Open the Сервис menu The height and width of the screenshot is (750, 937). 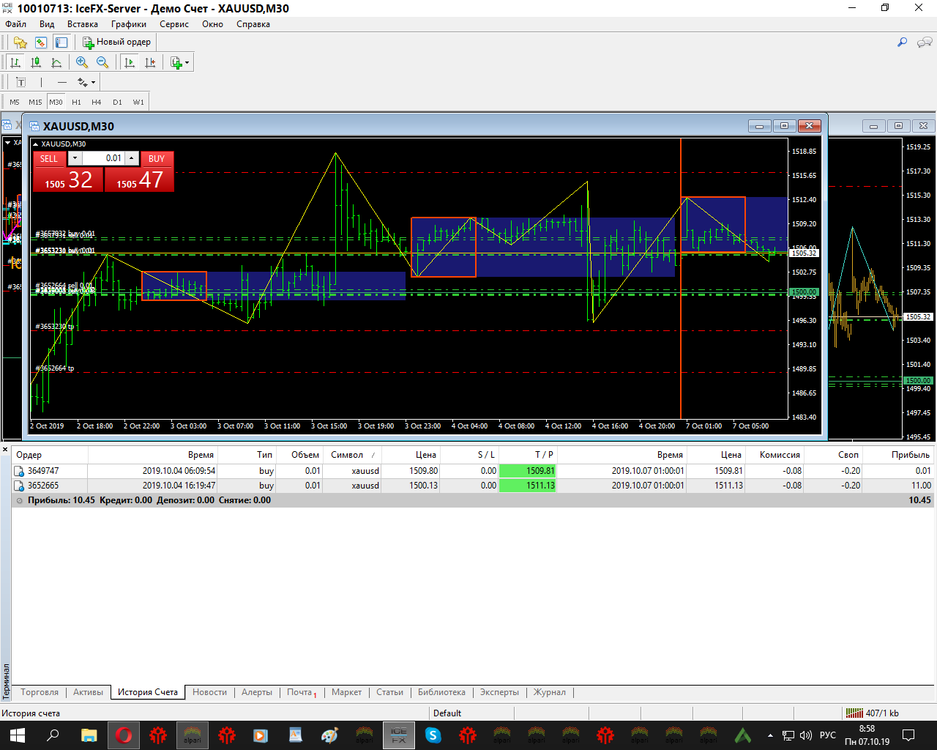174,24
